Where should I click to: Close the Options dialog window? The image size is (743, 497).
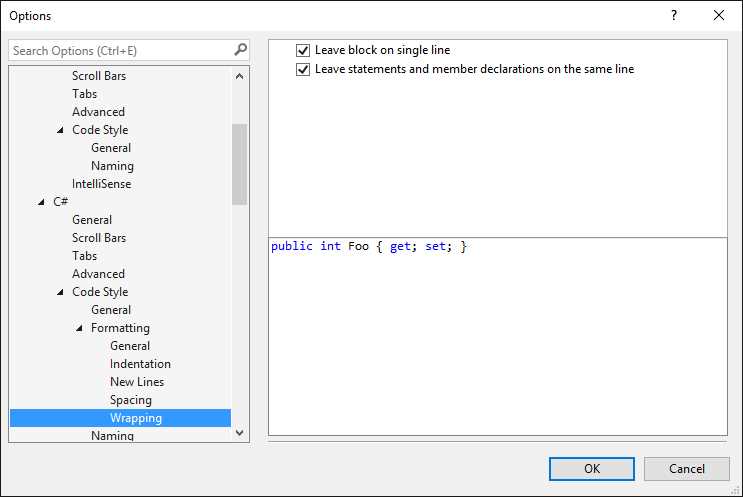[718, 16]
